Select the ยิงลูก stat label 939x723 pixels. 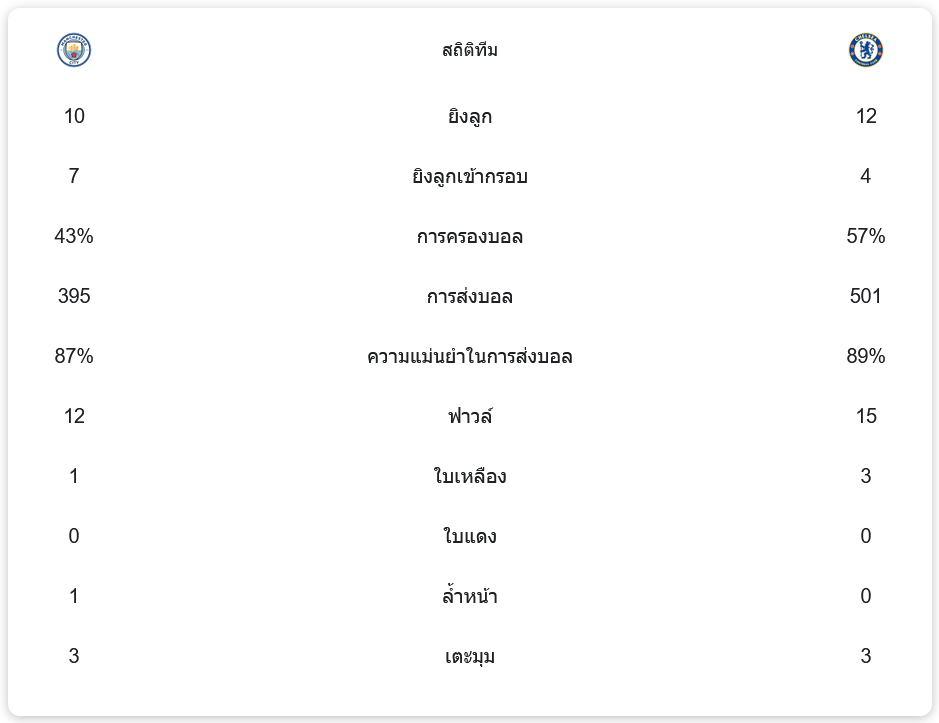tap(470, 117)
